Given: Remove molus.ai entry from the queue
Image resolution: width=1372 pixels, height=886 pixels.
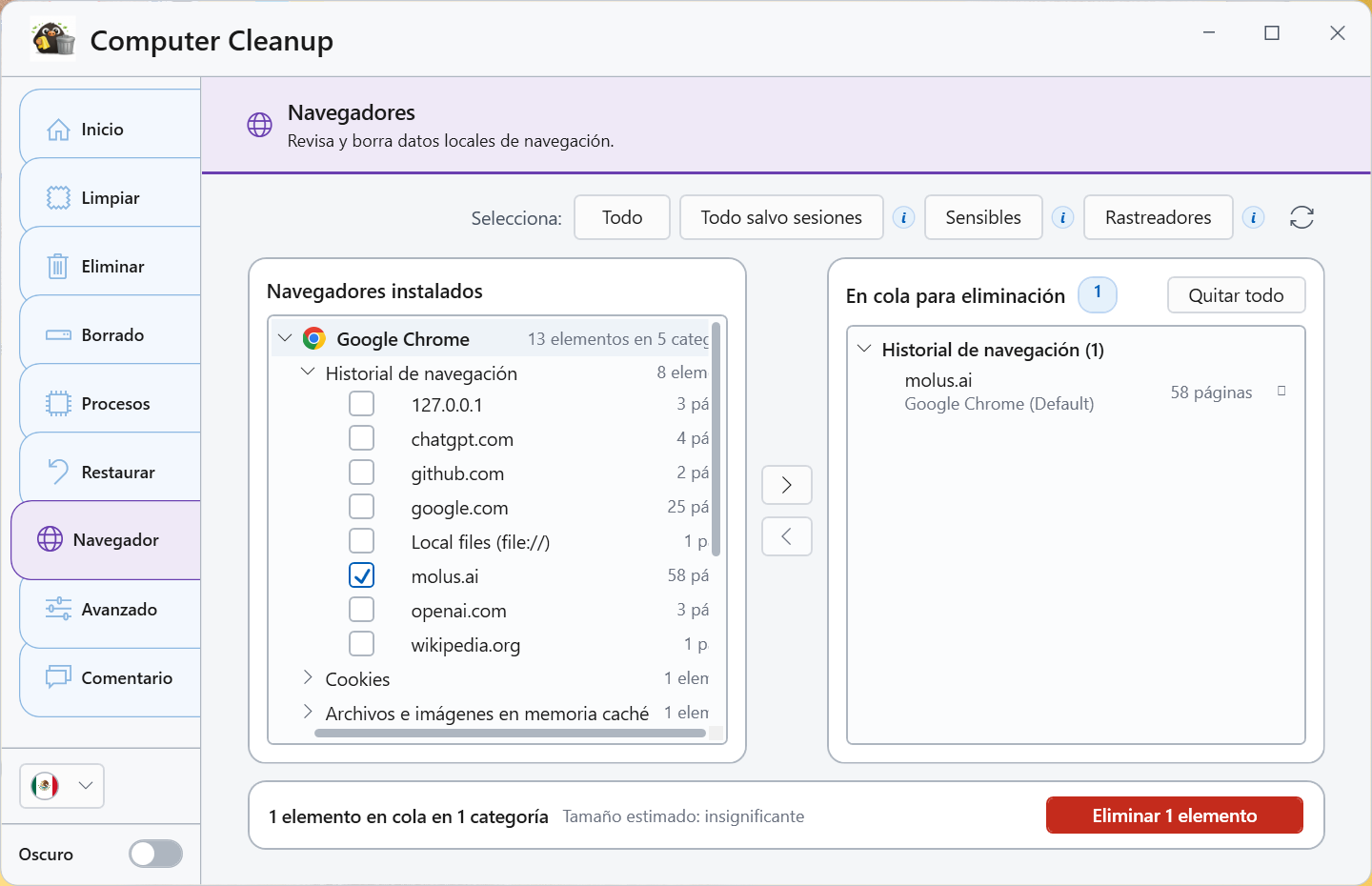Looking at the screenshot, I should click(1281, 391).
